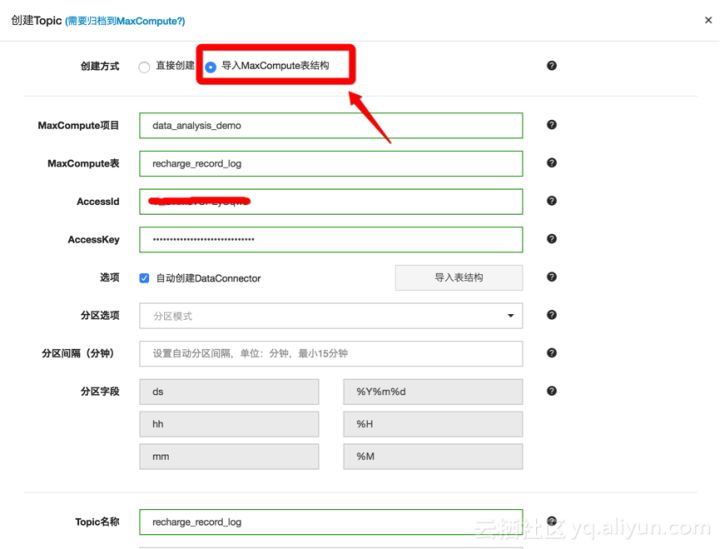Click help icon beside MaxCompute项目 field

551,125
